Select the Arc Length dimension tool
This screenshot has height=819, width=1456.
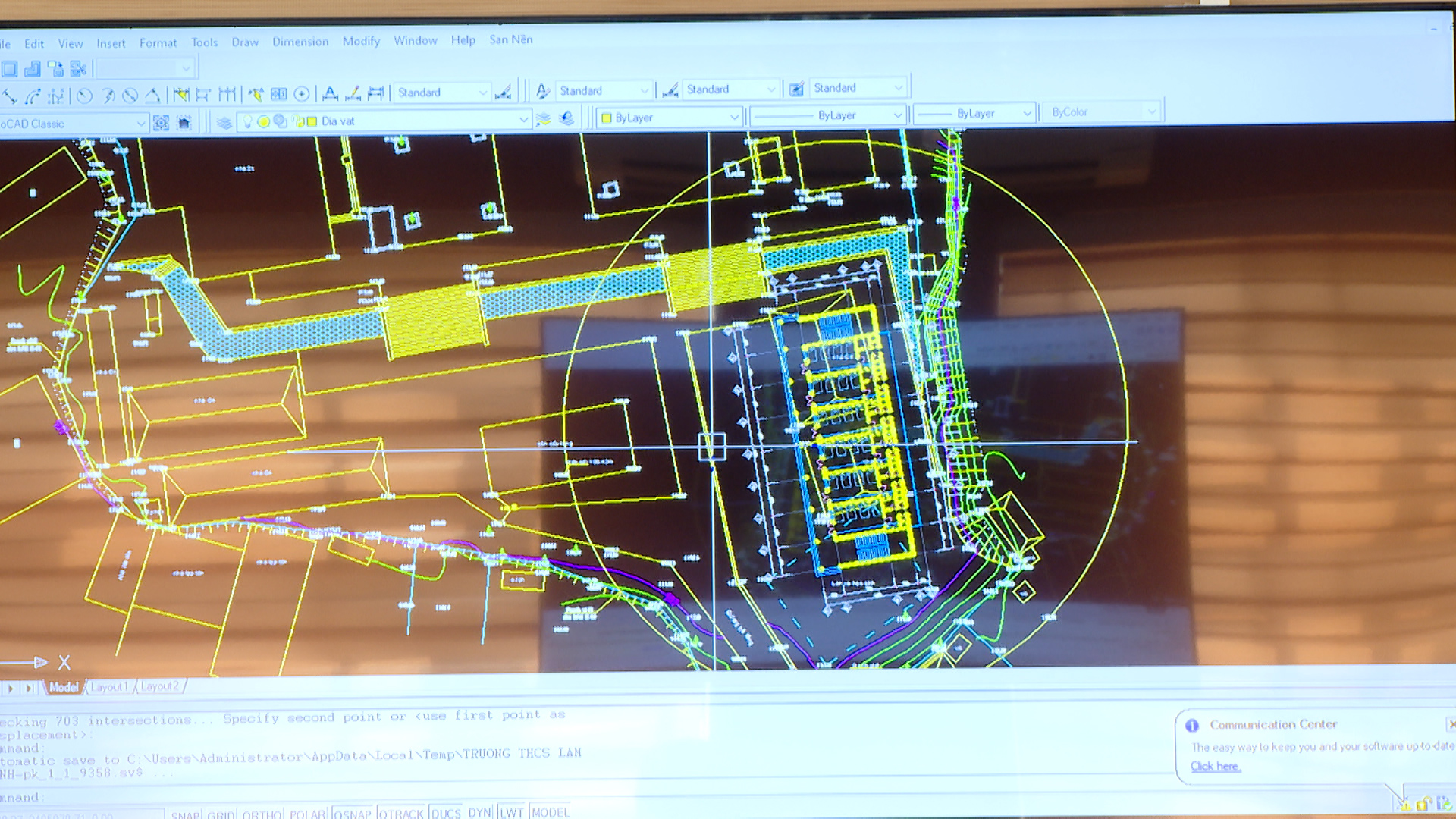point(33,96)
